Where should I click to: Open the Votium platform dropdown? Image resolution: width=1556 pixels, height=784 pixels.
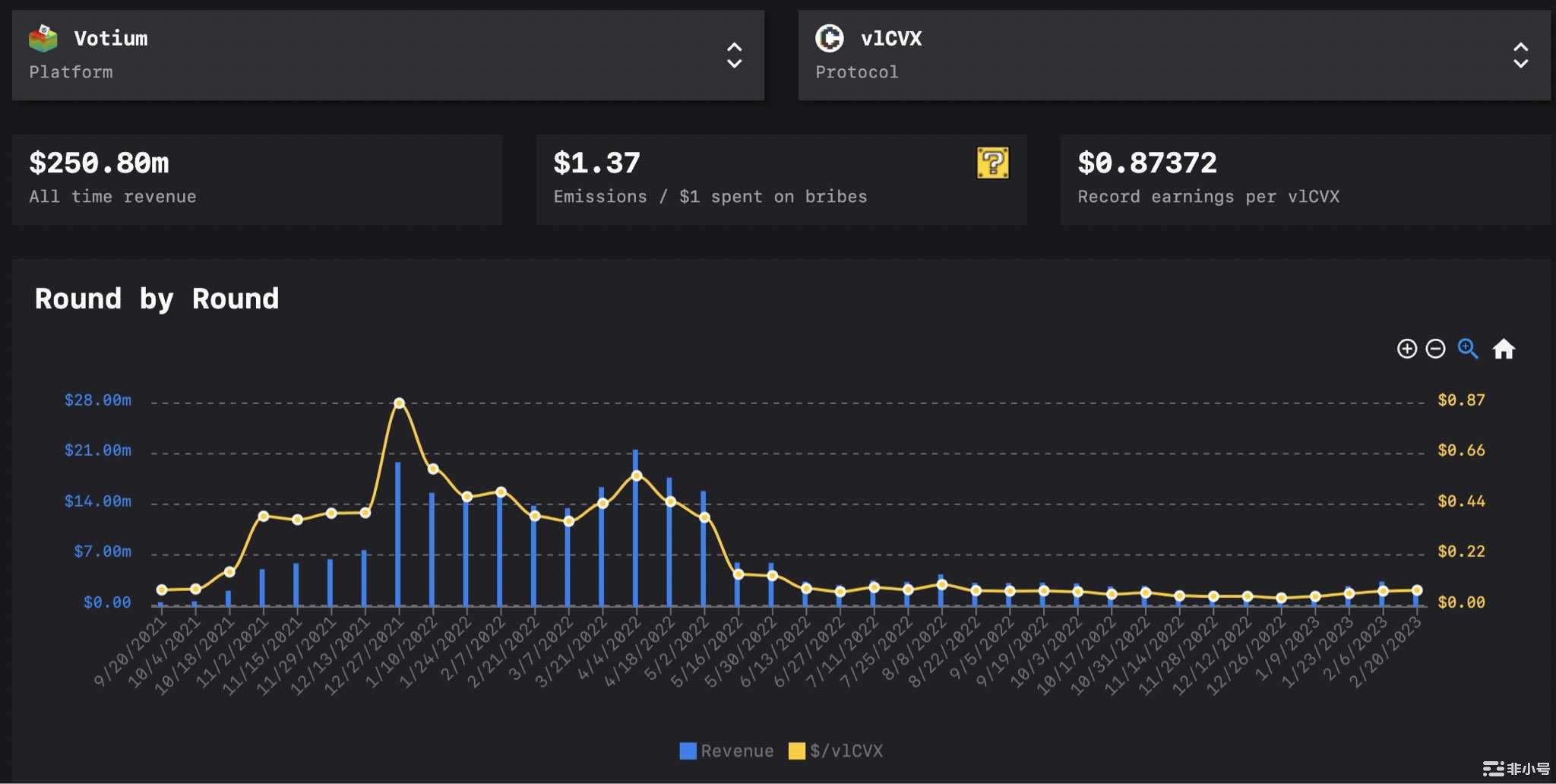387,55
